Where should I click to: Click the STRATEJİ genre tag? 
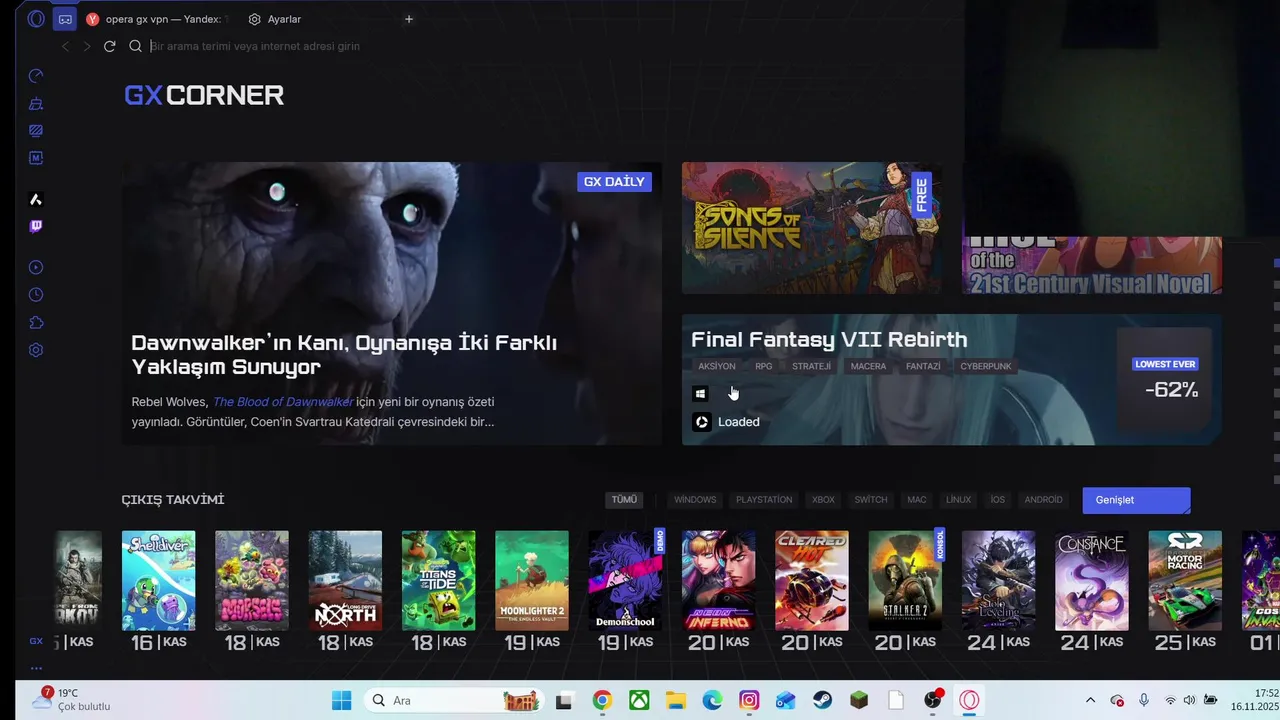coord(811,366)
